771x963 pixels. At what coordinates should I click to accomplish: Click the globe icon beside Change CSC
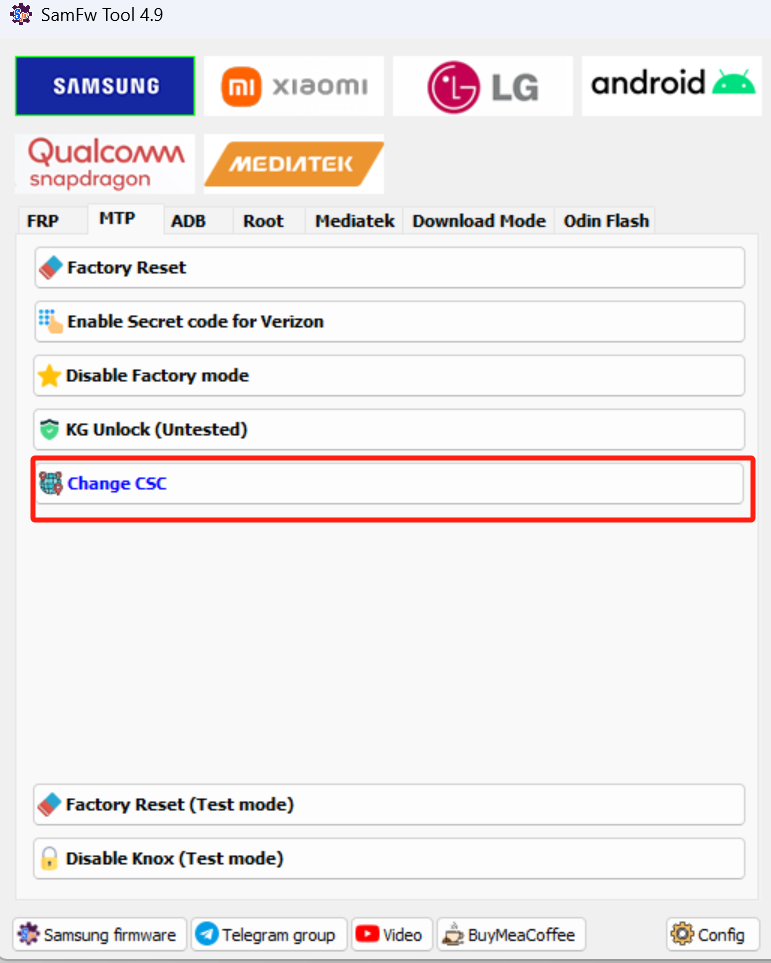click(x=51, y=483)
